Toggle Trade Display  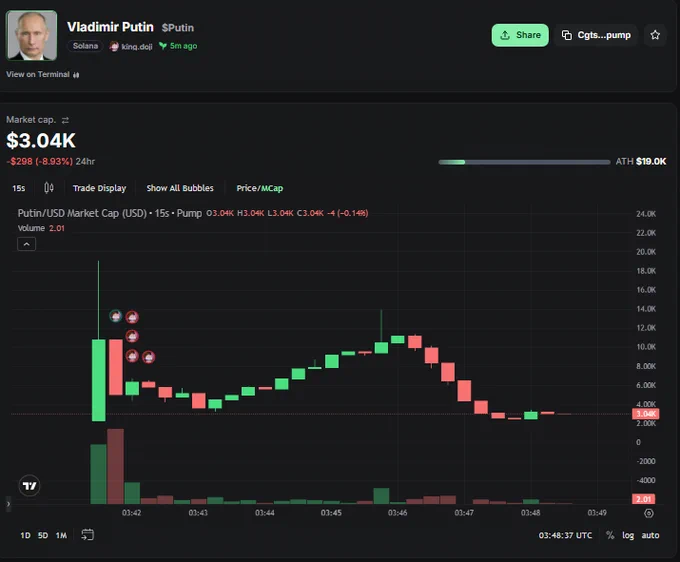point(99,188)
